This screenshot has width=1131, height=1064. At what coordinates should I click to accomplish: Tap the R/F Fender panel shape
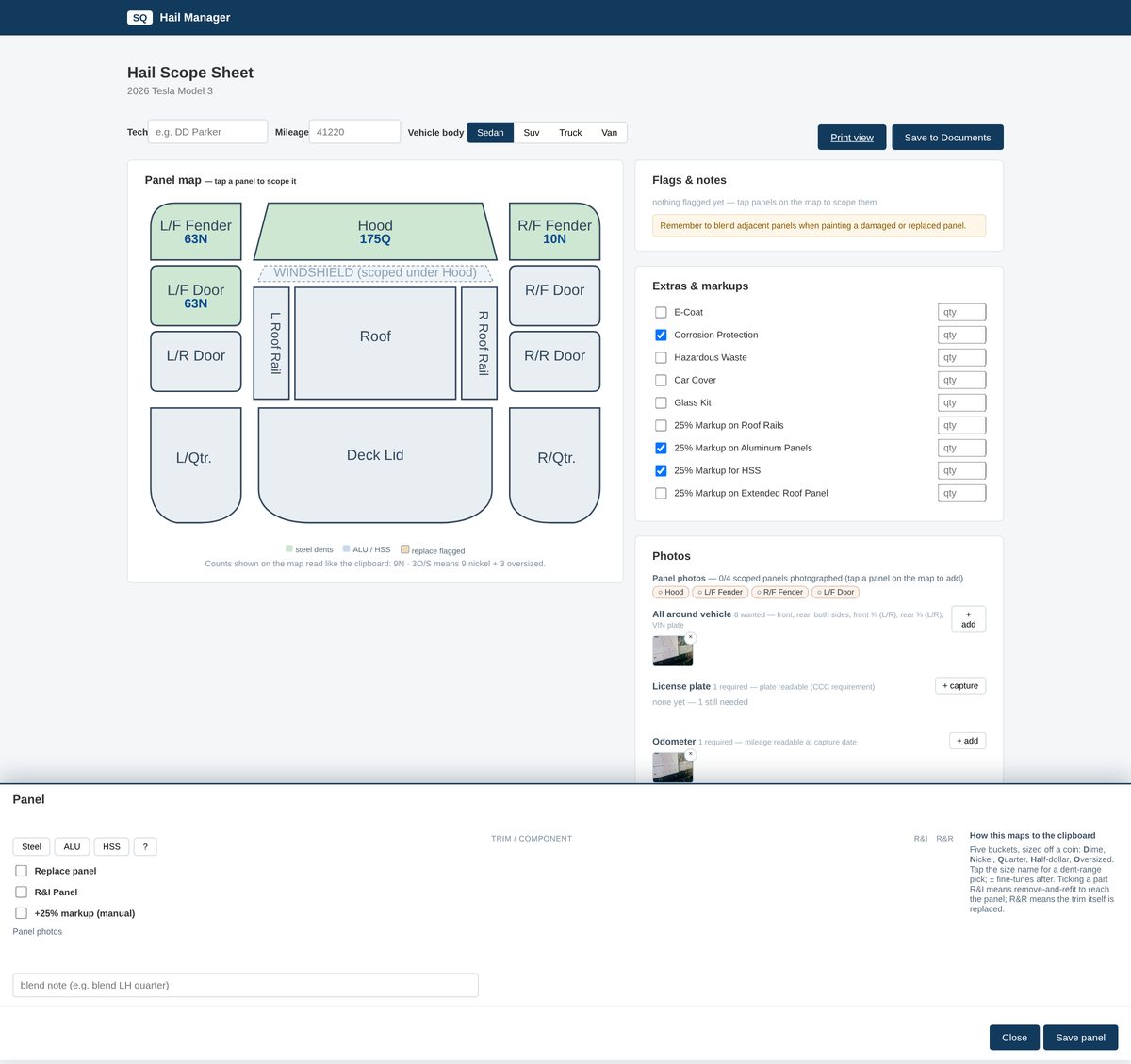pos(554,231)
